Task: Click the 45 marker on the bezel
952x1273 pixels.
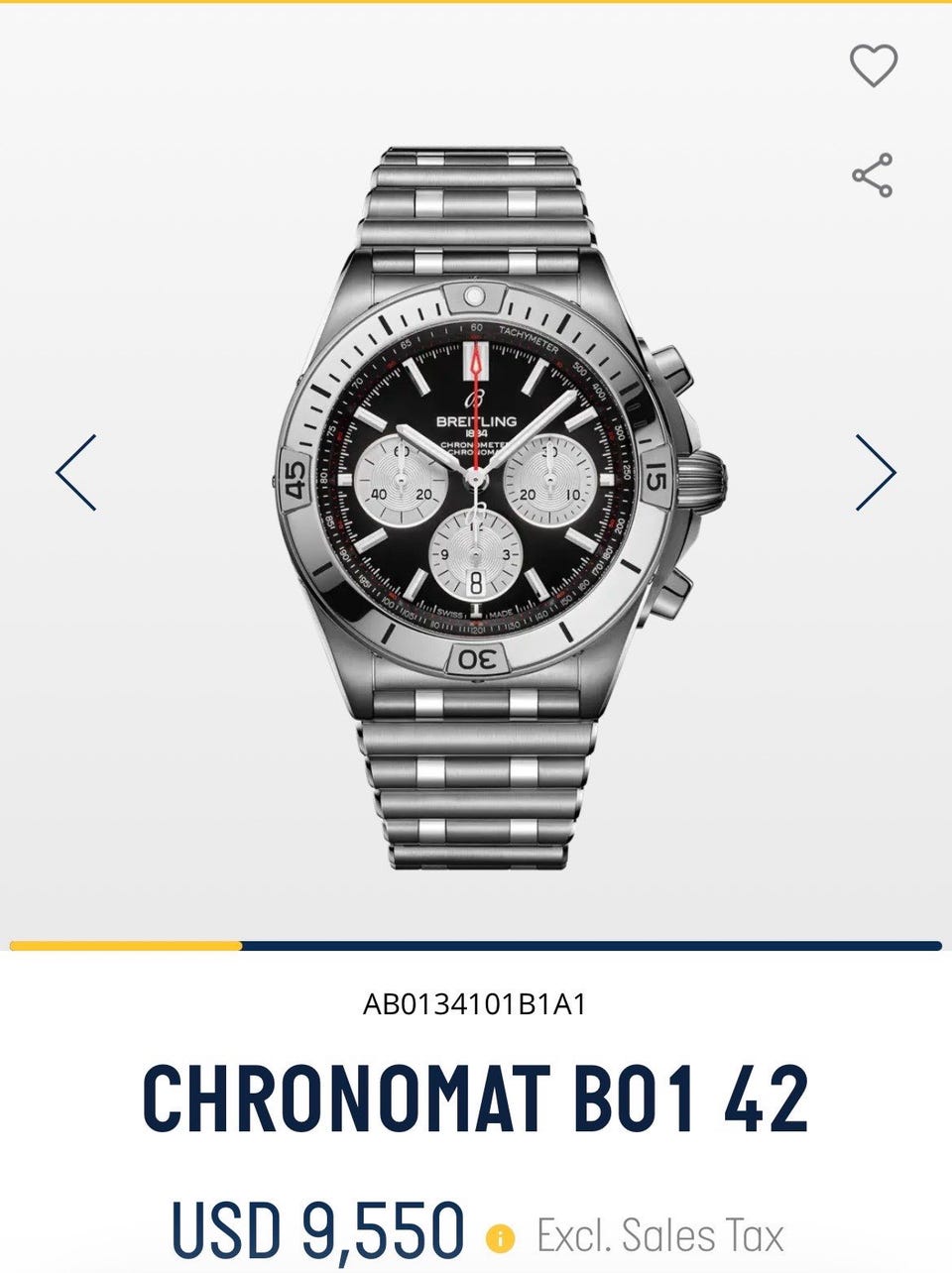Action: point(296,477)
